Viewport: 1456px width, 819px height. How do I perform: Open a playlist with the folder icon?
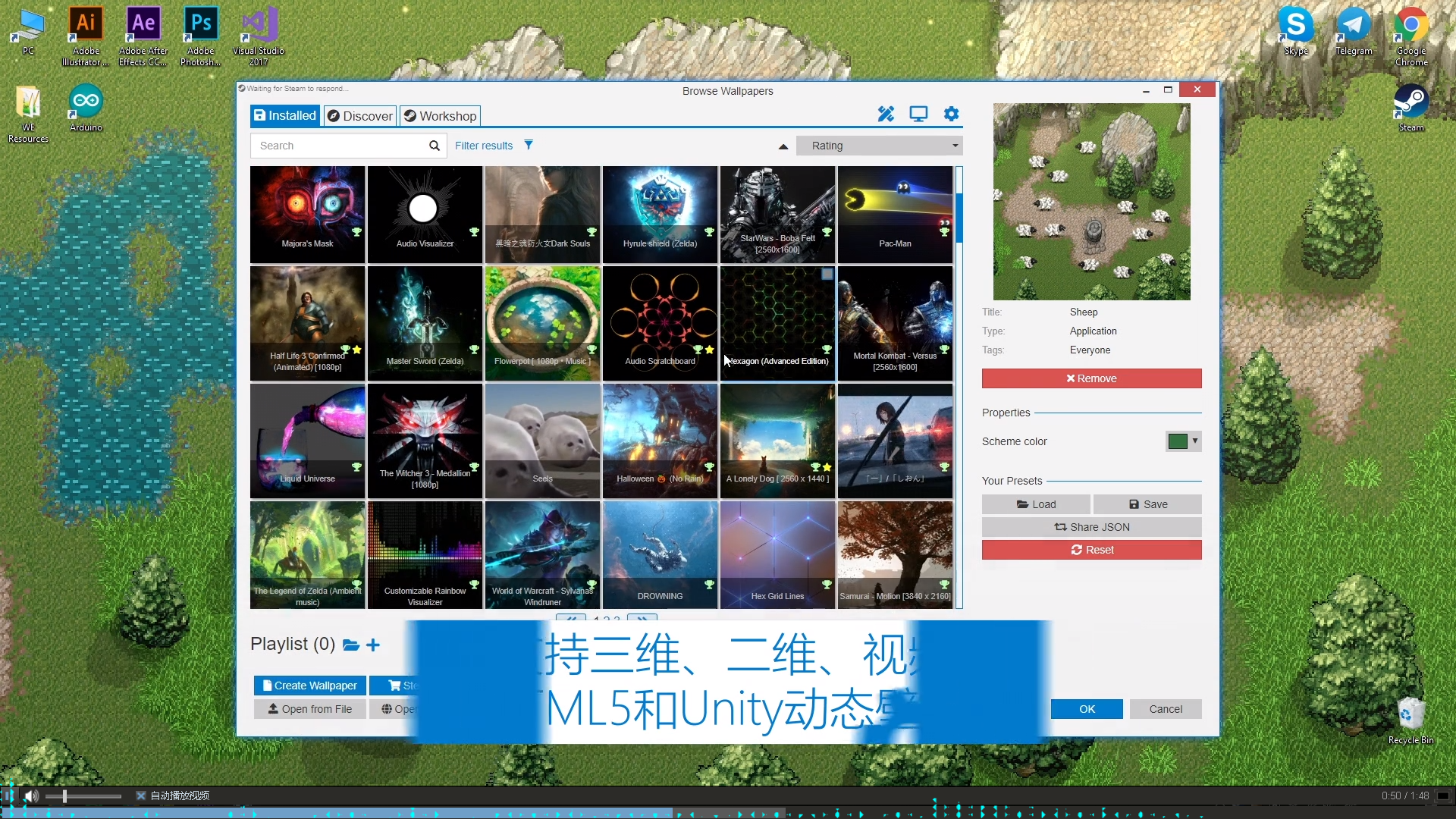(x=350, y=645)
